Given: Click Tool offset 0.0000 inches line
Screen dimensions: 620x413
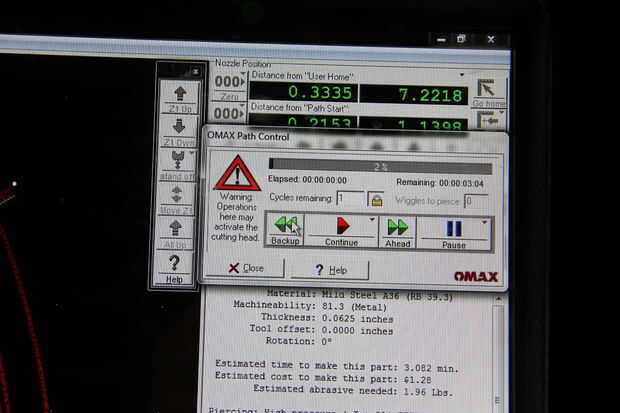Looking at the screenshot, I should (321, 330).
